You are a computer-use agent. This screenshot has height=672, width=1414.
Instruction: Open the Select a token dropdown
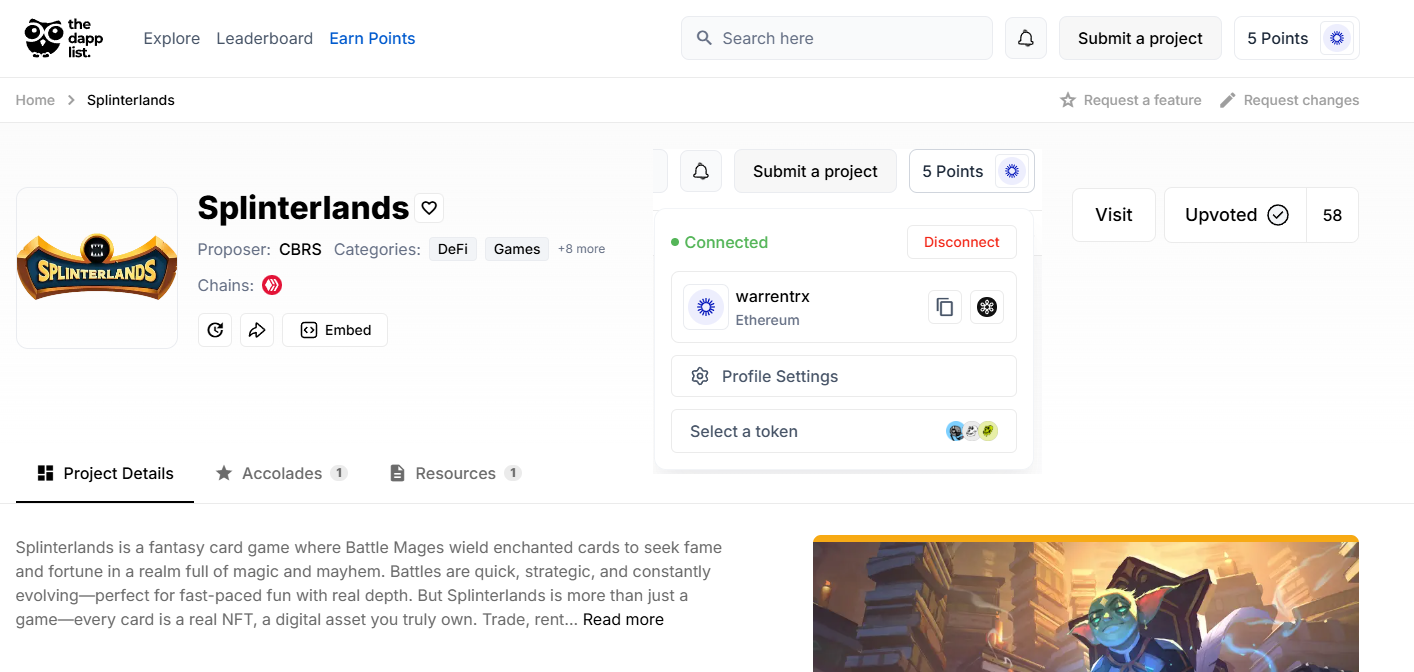click(x=844, y=431)
